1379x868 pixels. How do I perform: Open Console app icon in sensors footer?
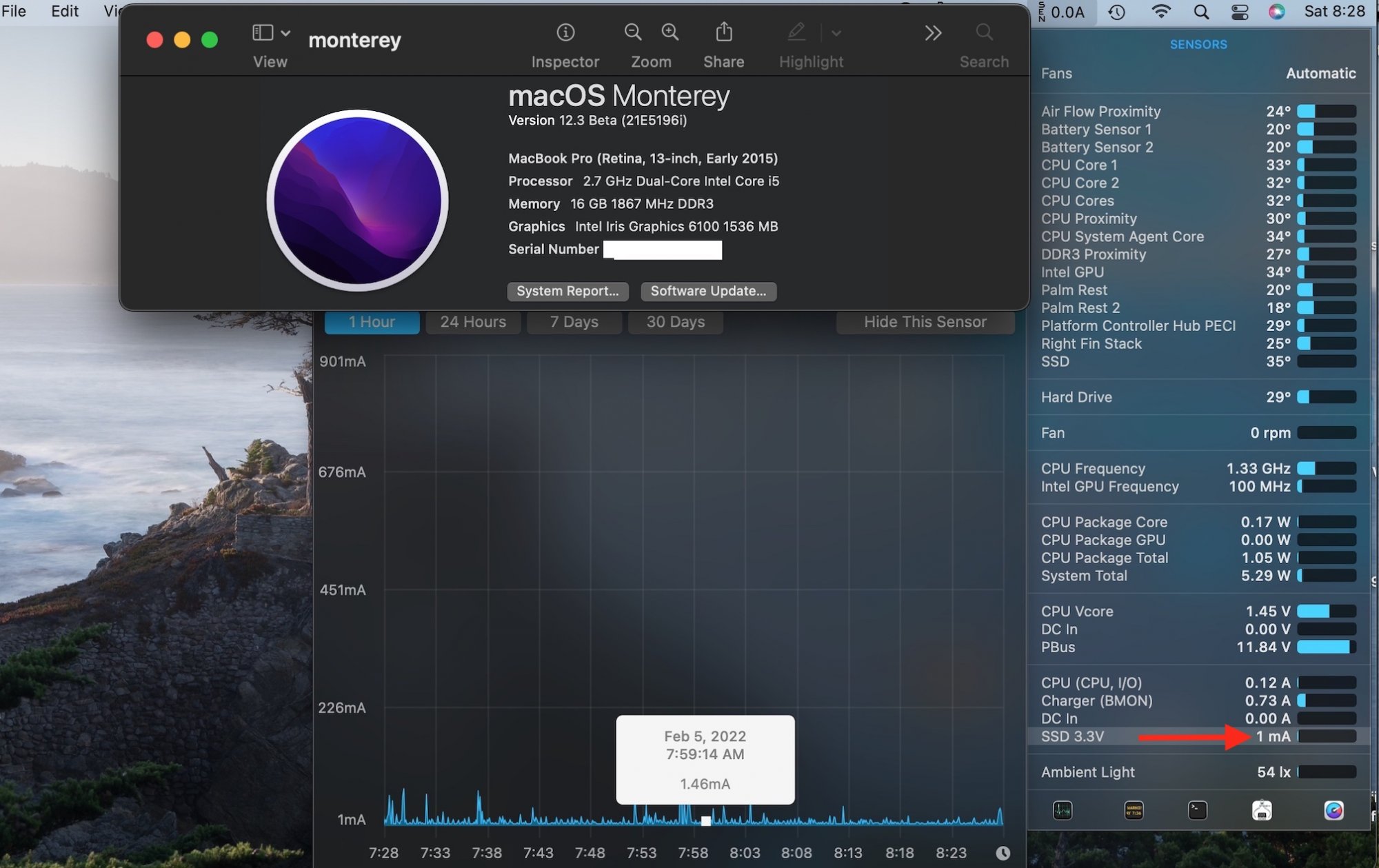pos(1134,810)
